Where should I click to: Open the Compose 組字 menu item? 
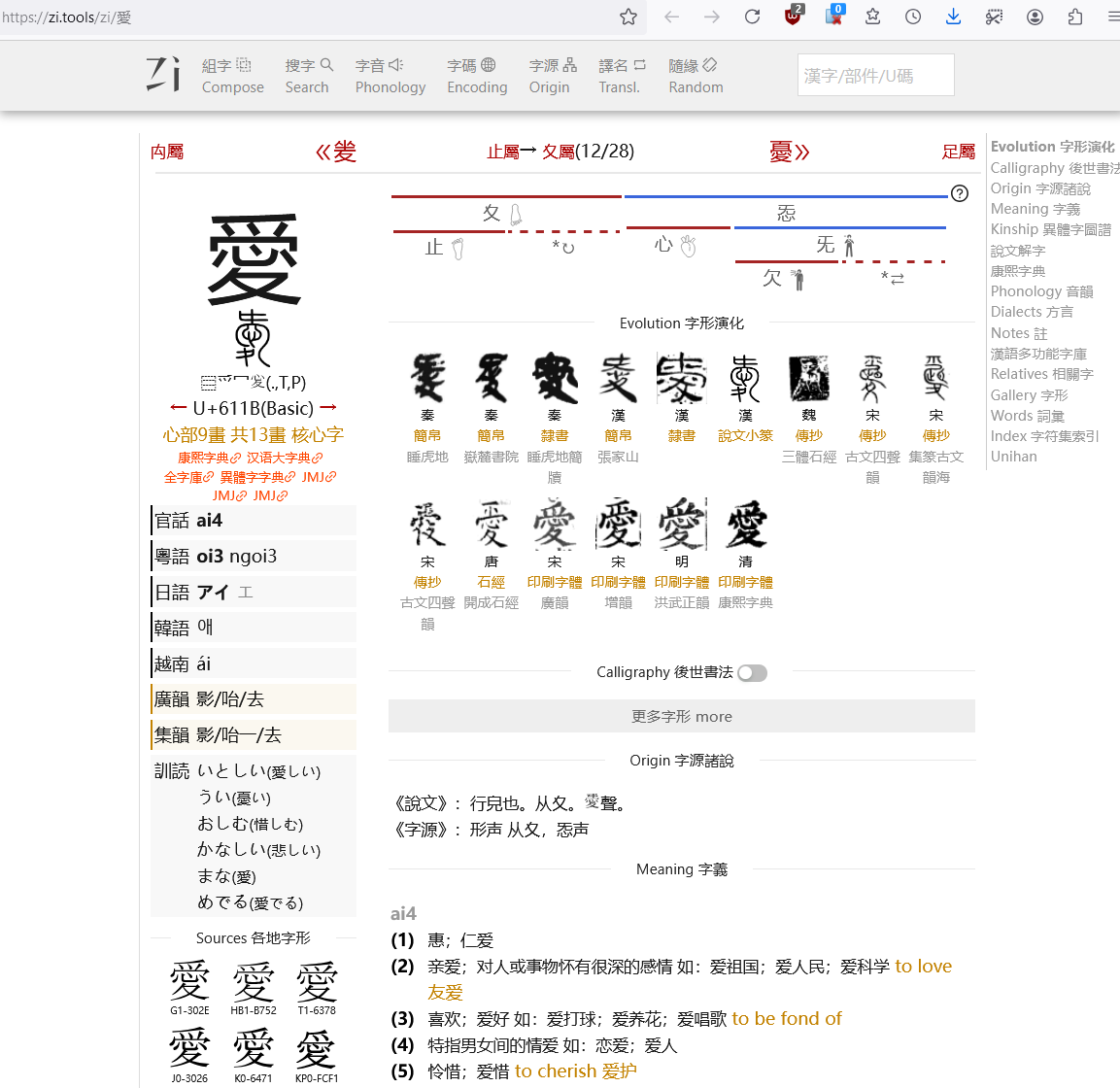tap(232, 76)
